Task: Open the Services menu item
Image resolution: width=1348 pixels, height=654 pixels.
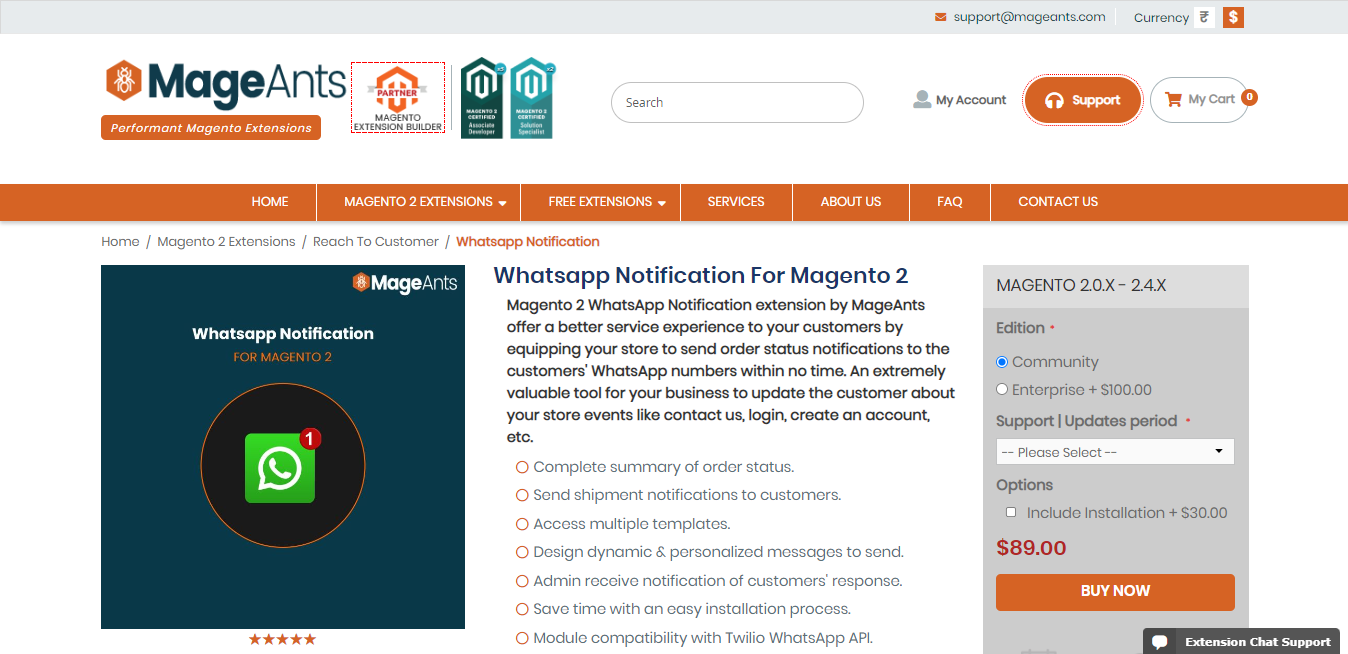Action: tap(736, 202)
